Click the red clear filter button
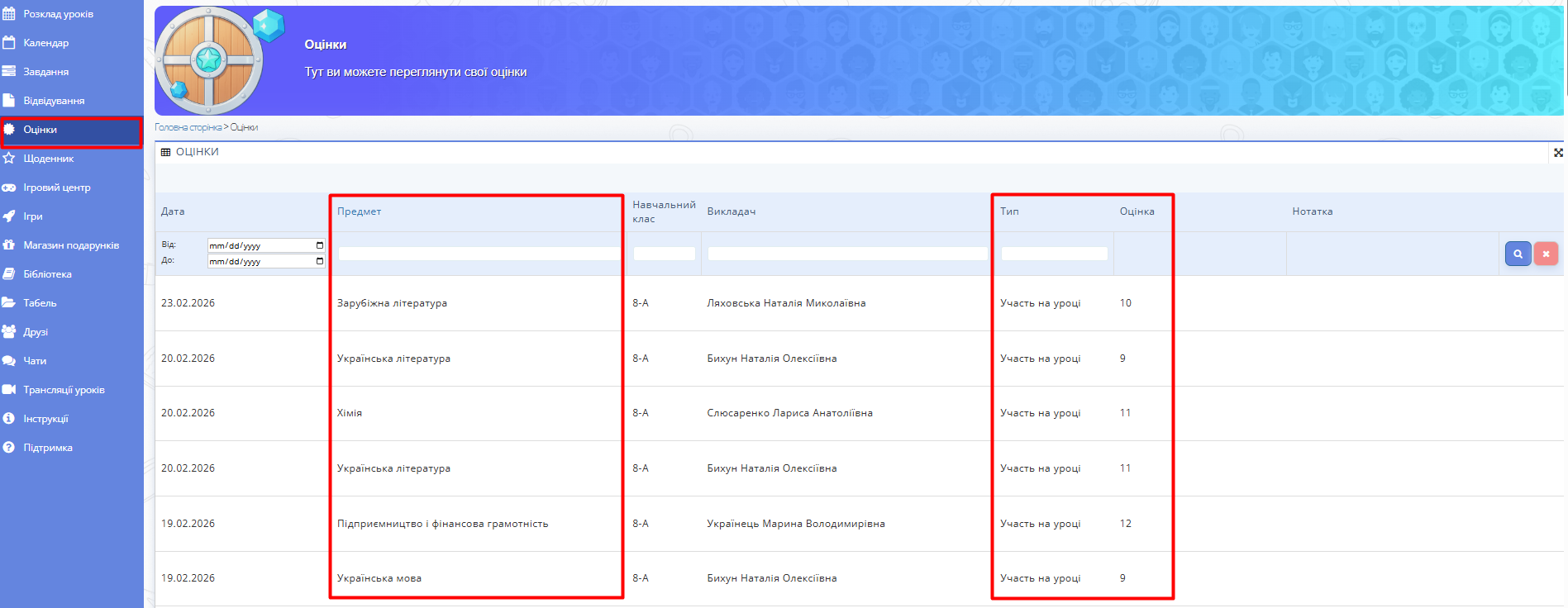Image resolution: width=1568 pixels, height=608 pixels. (x=1545, y=254)
